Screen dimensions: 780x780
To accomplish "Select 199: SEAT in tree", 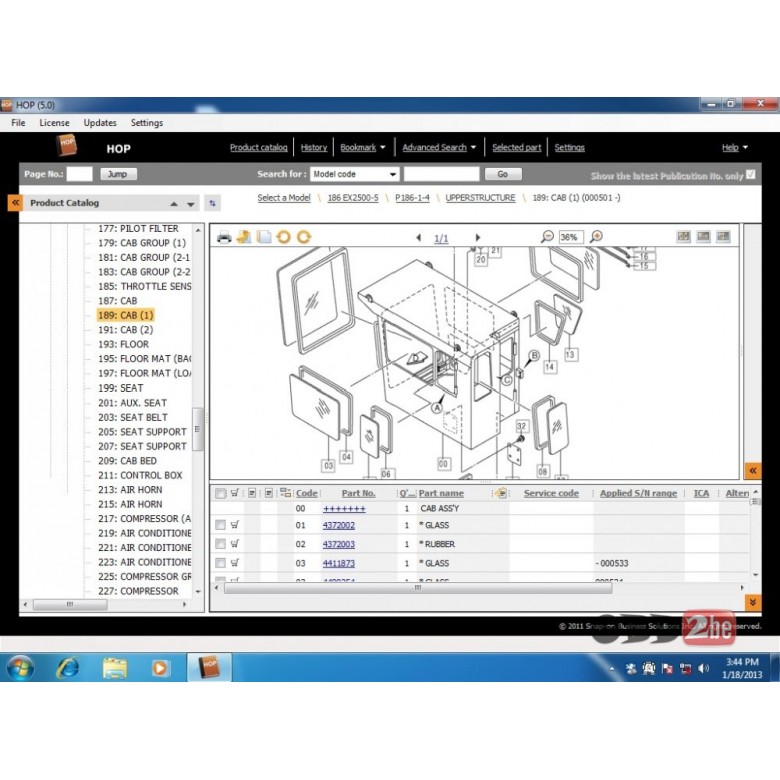I will (x=120, y=388).
